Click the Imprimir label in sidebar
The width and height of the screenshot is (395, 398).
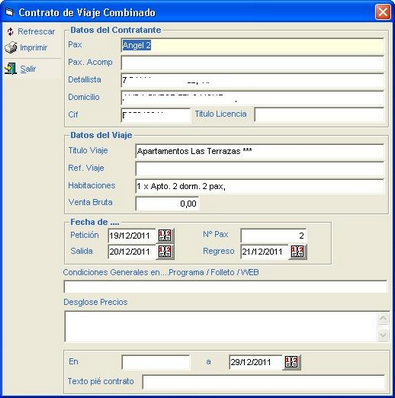pyautogui.click(x=33, y=48)
